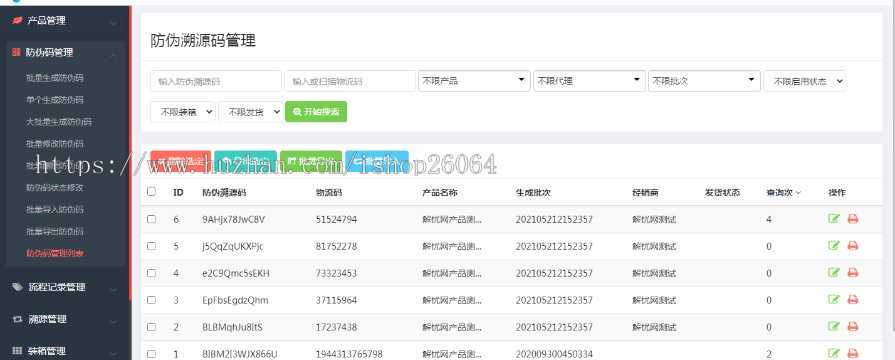Open the 不限产品 dropdown
This screenshot has width=895, height=360.
tap(474, 81)
